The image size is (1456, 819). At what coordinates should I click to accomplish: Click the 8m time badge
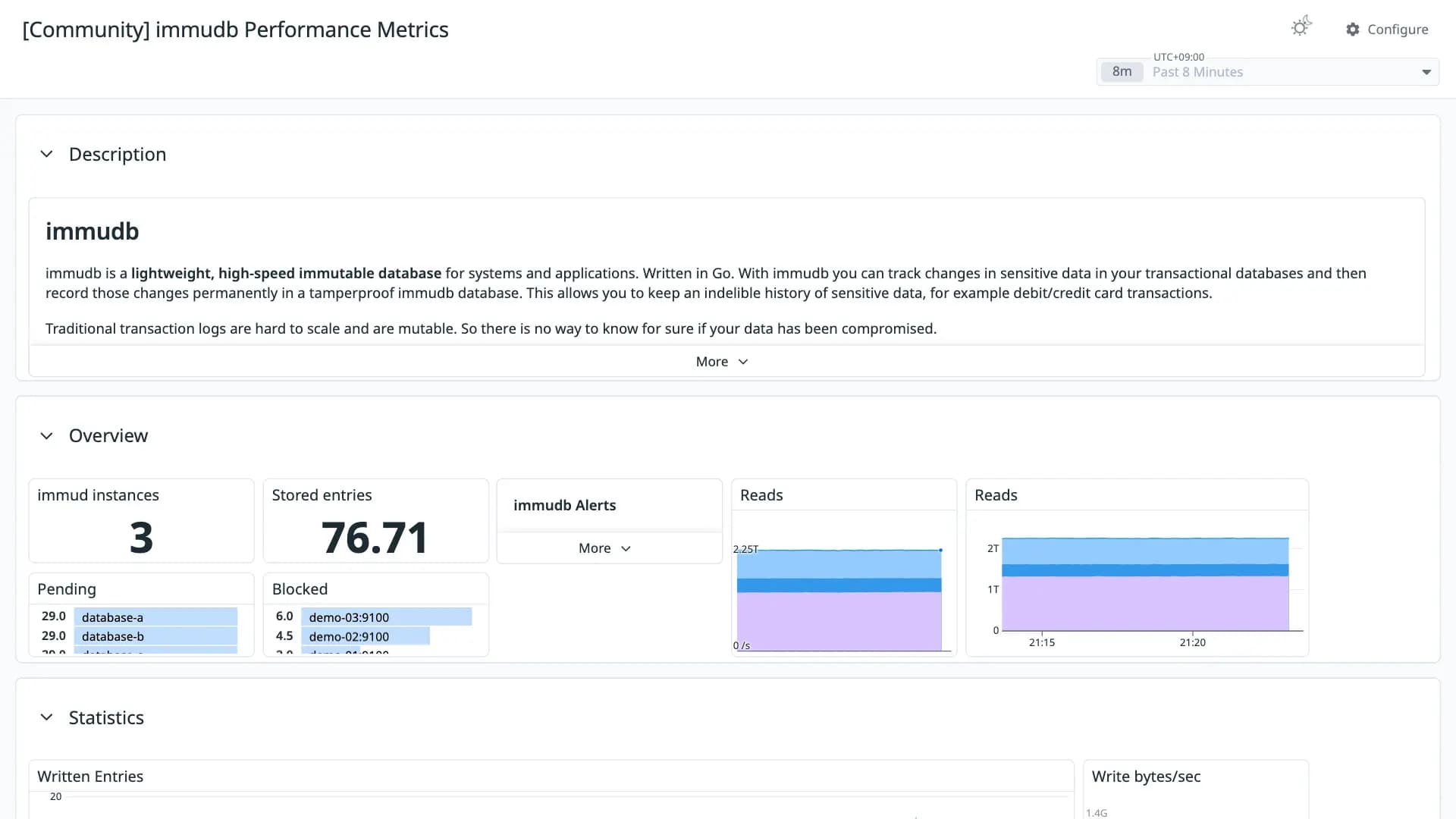[1122, 72]
